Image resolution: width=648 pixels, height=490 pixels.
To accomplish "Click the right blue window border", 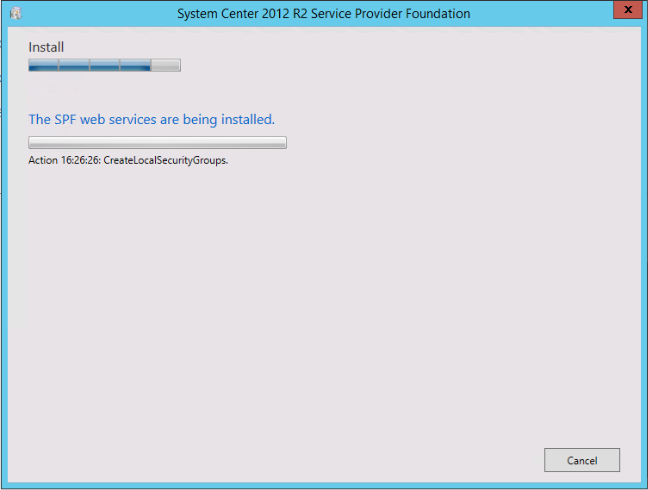I will 643,250.
